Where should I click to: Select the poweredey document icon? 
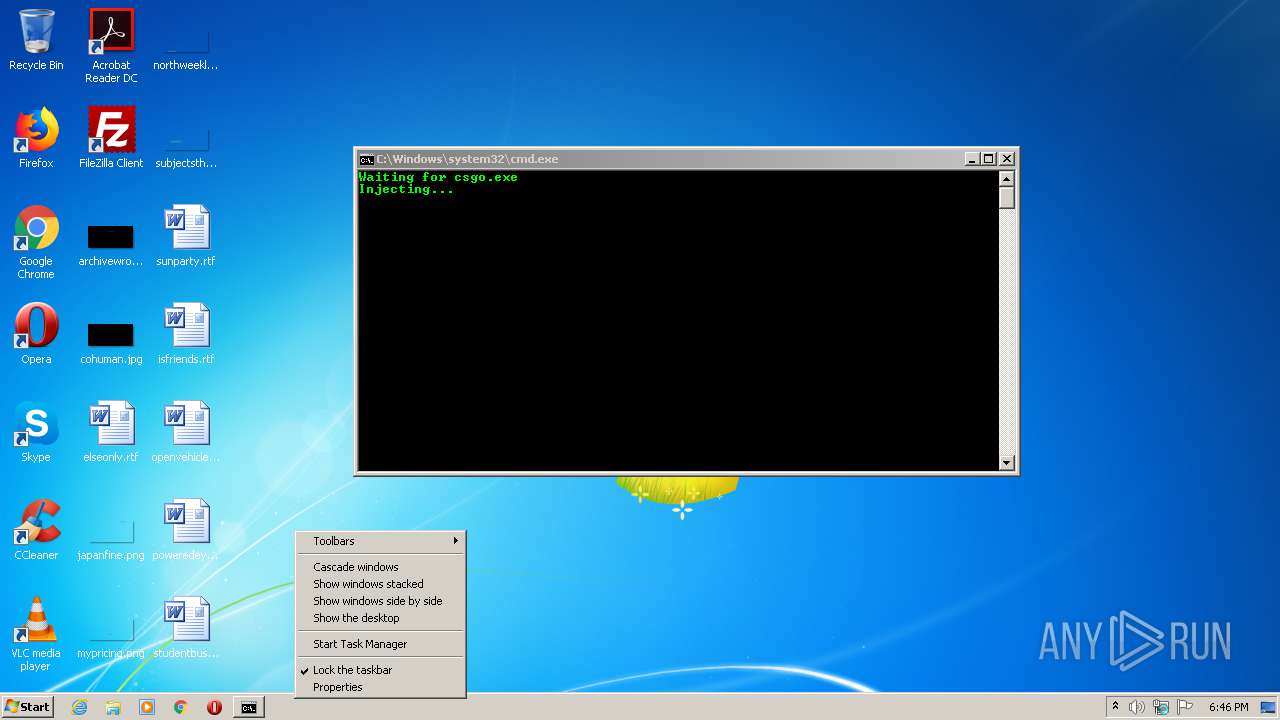pyautogui.click(x=186, y=530)
